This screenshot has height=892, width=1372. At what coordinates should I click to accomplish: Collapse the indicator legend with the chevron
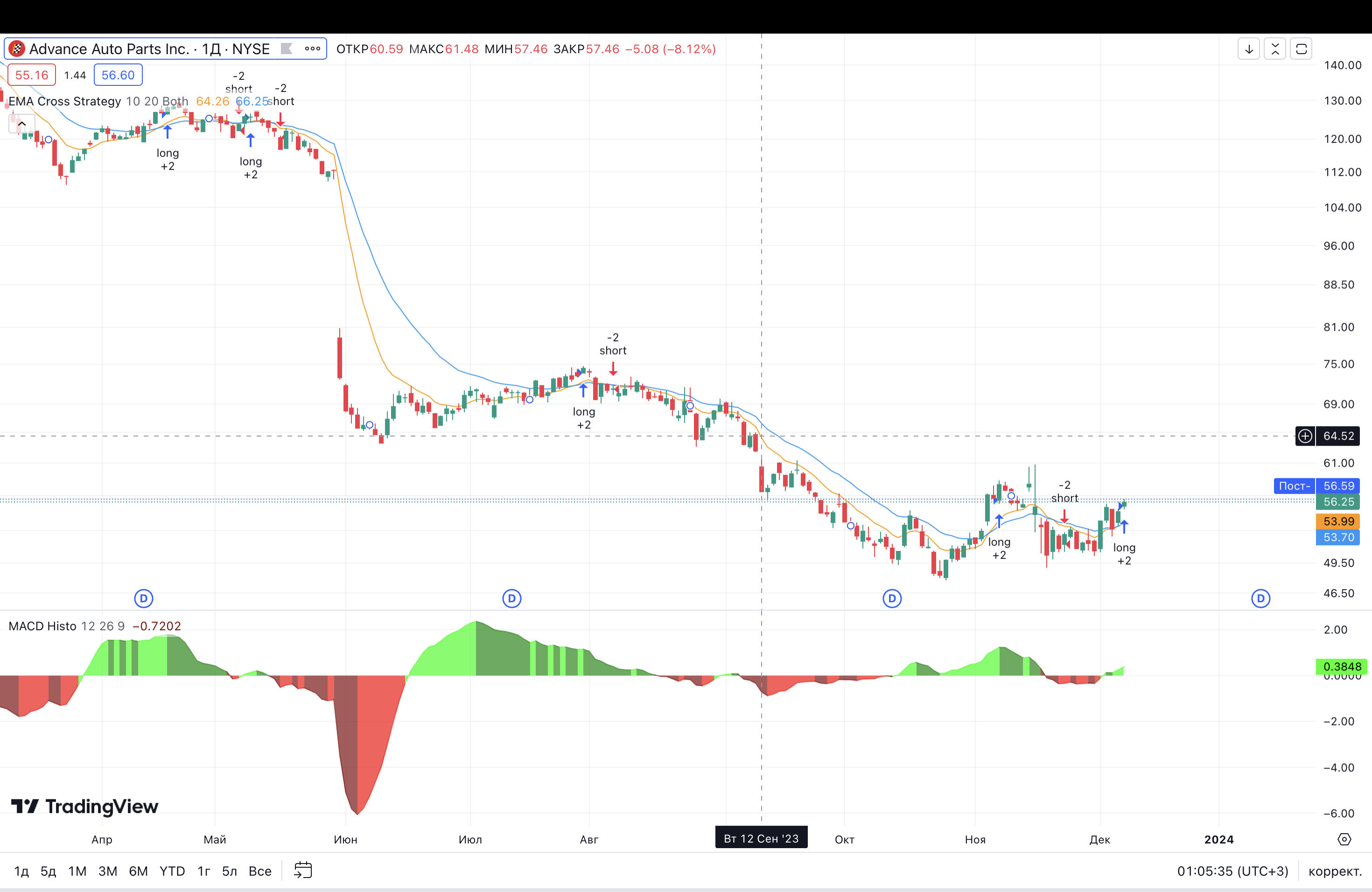click(22, 123)
